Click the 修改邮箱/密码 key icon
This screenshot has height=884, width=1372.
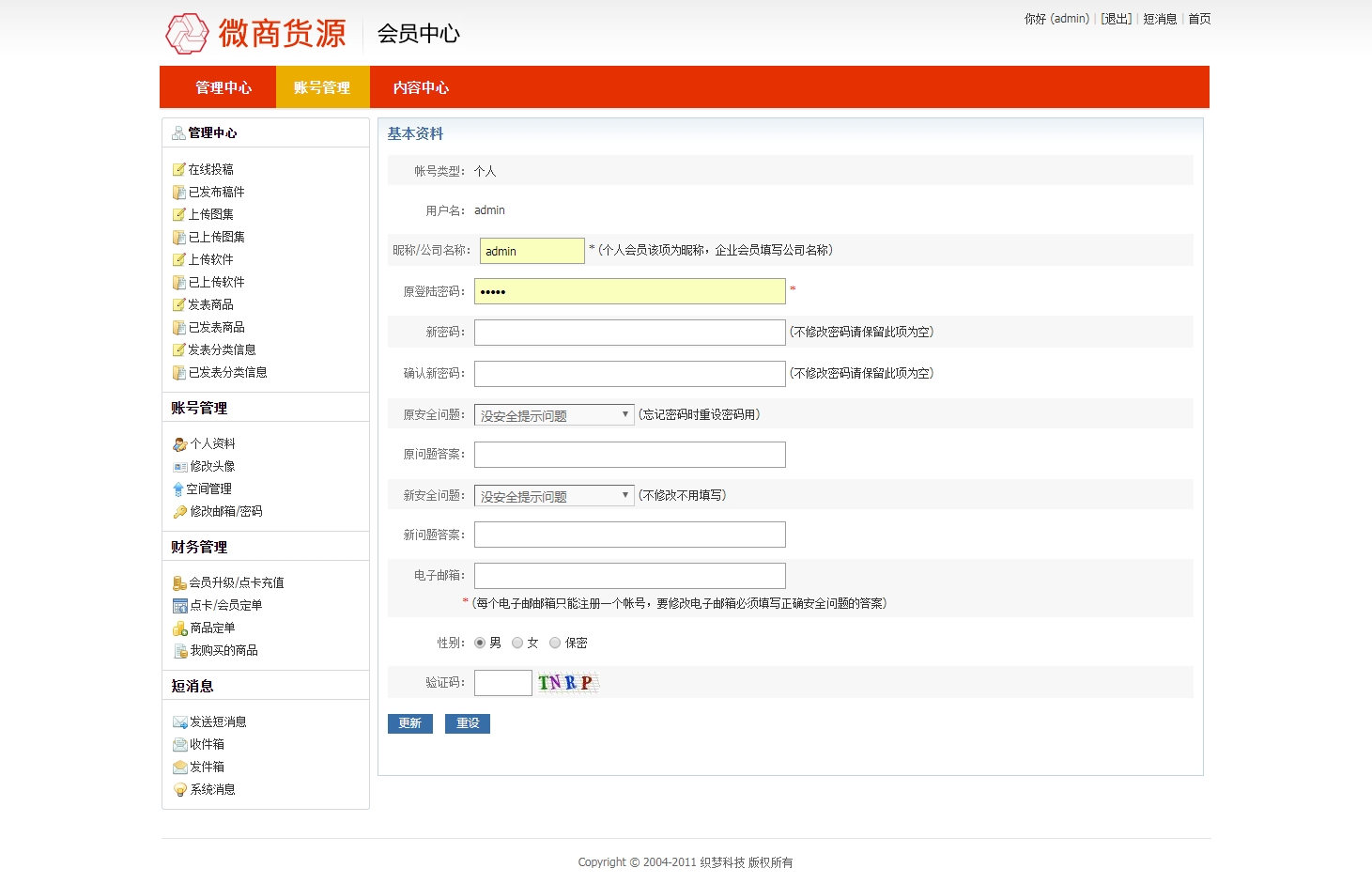tap(179, 511)
